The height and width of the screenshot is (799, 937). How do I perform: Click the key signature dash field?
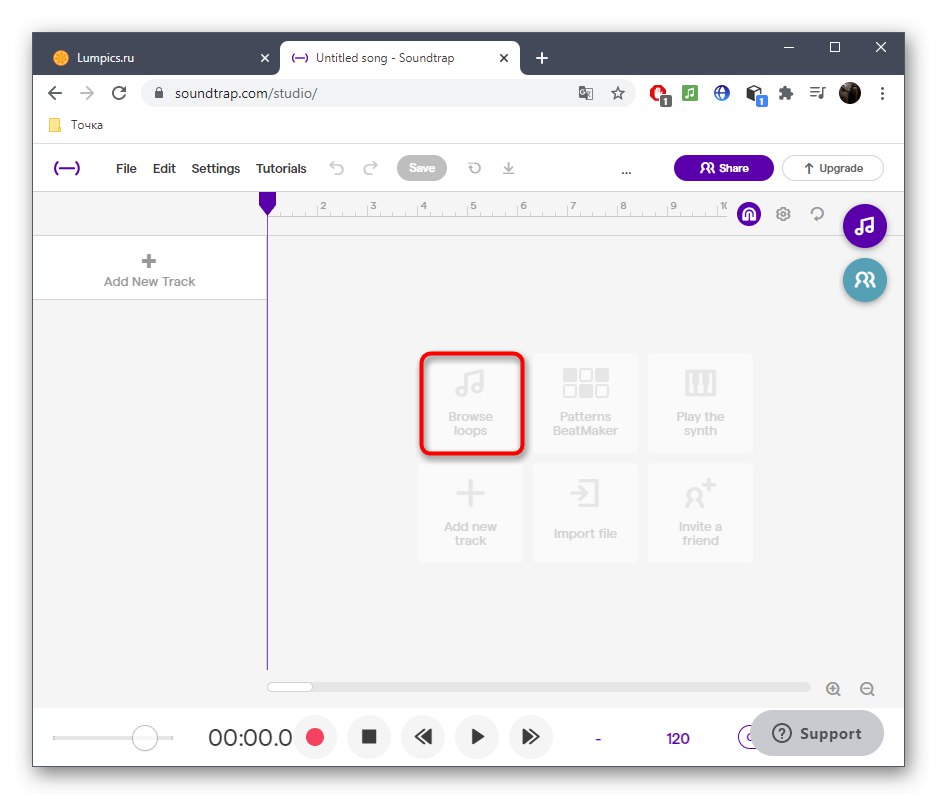[598, 739]
